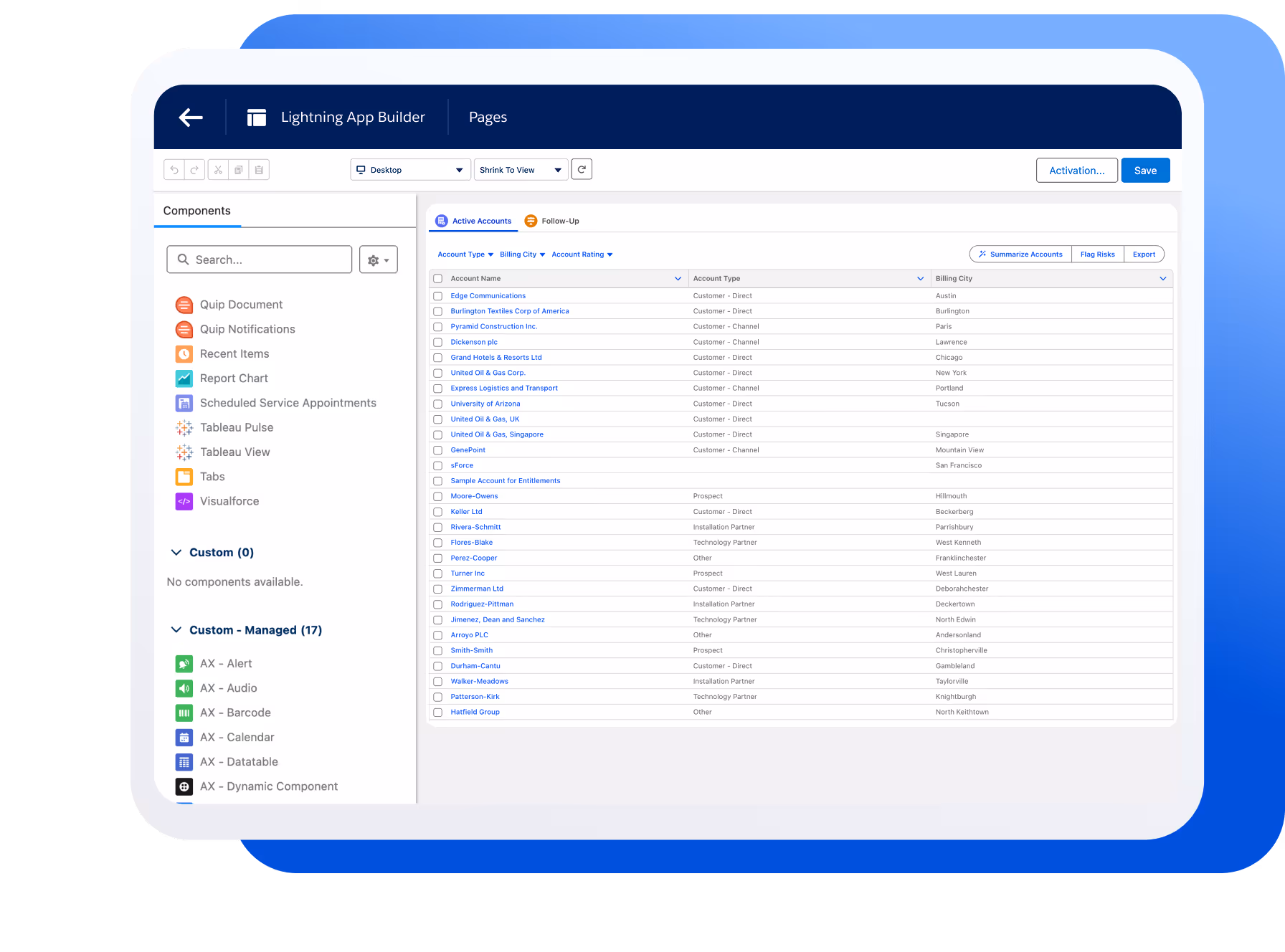
Task: Select the Report Chart component icon
Action: 184,379
